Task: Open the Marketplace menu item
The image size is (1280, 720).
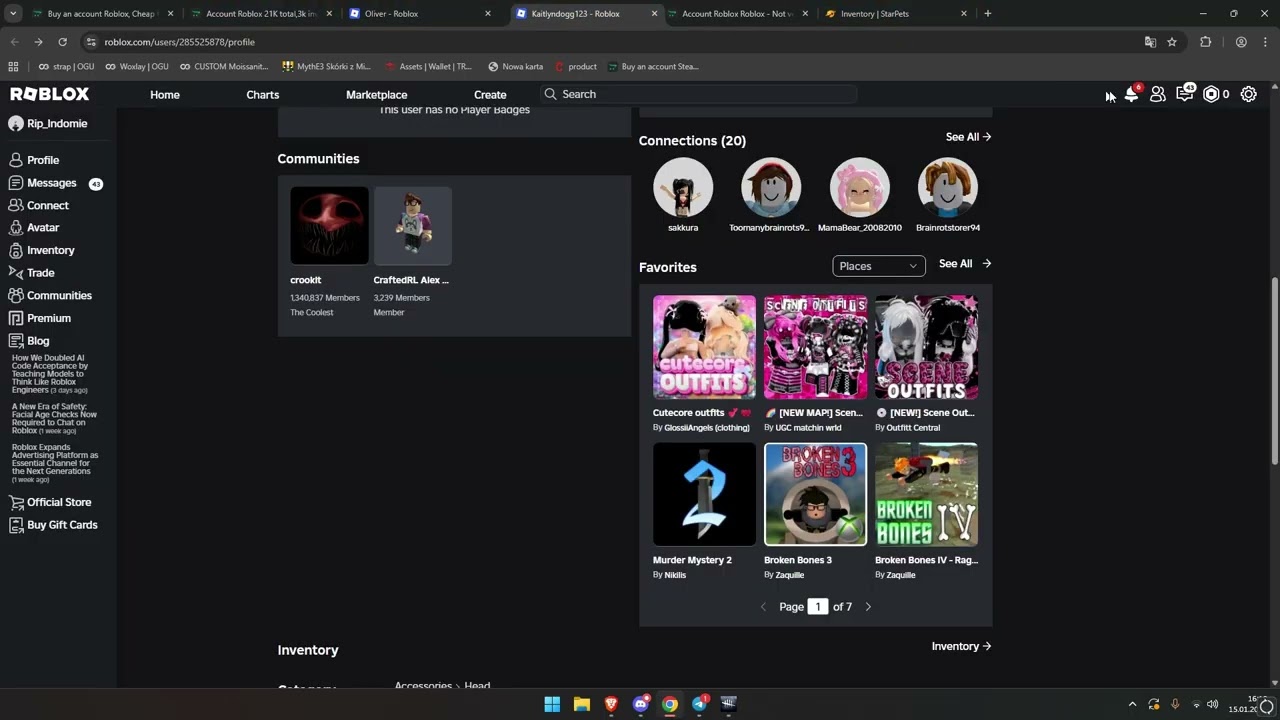Action: tap(376, 94)
